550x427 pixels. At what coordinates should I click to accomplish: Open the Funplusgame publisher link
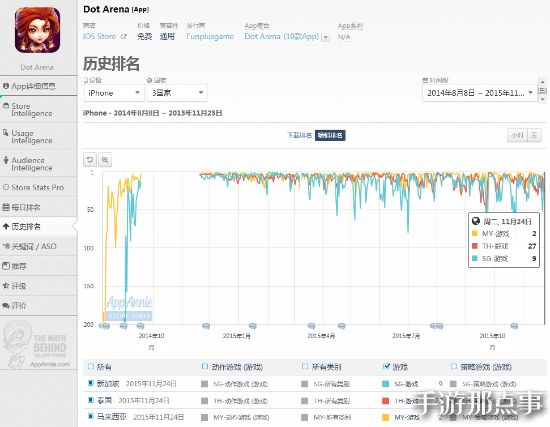pos(210,36)
